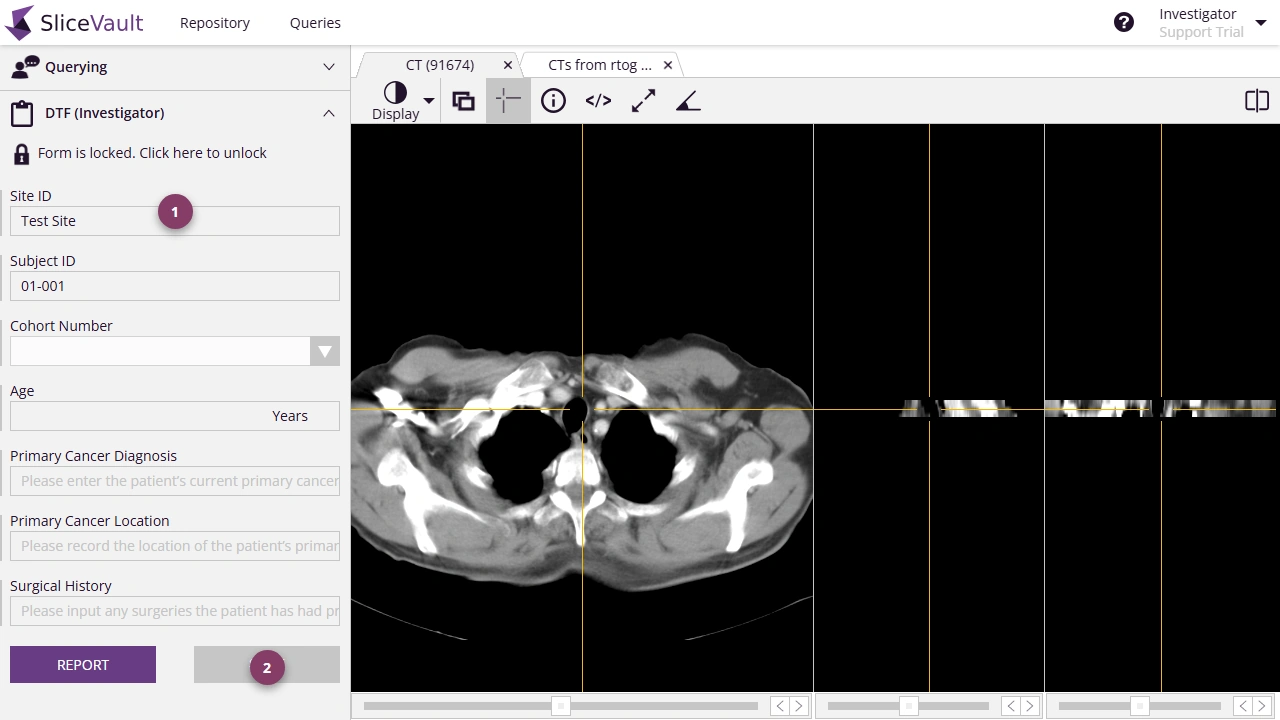Select the angle measurement tool

[x=688, y=100]
